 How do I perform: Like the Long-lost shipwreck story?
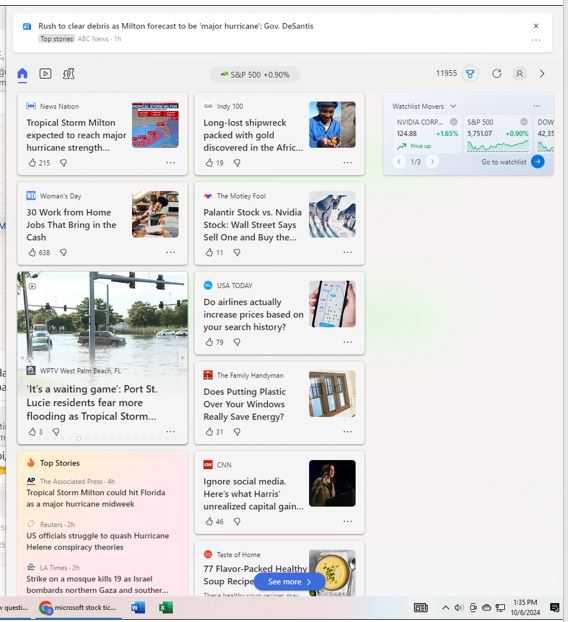[209, 163]
